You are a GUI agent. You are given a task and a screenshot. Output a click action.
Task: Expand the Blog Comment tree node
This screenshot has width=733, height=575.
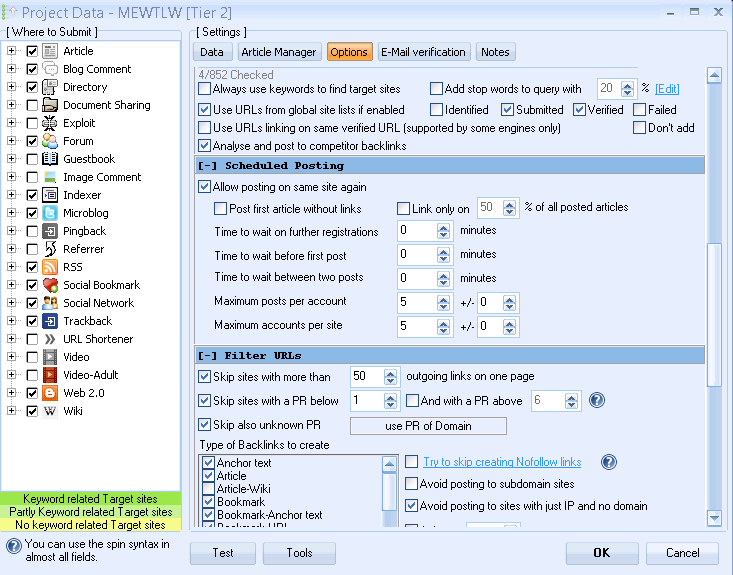pos(12,69)
